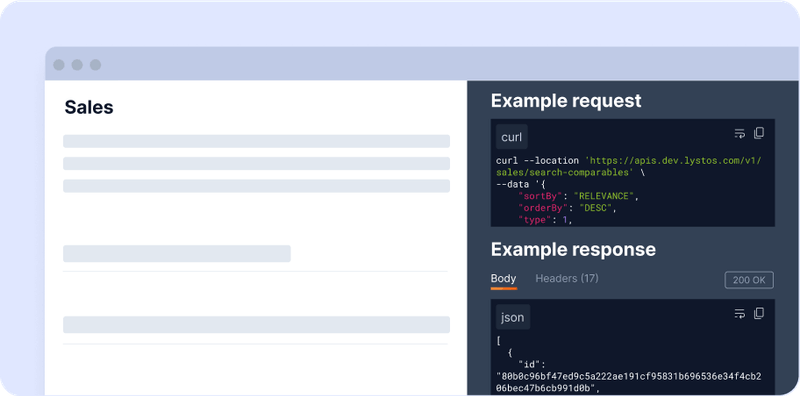
Task: Click the "RELEVANCE" value in request
Action: (x=604, y=196)
